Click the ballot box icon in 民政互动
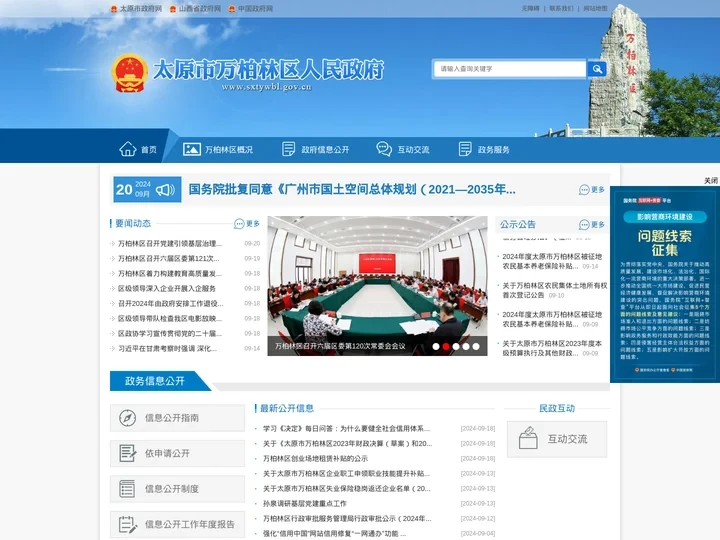This screenshot has width=720, height=540. [x=528, y=438]
